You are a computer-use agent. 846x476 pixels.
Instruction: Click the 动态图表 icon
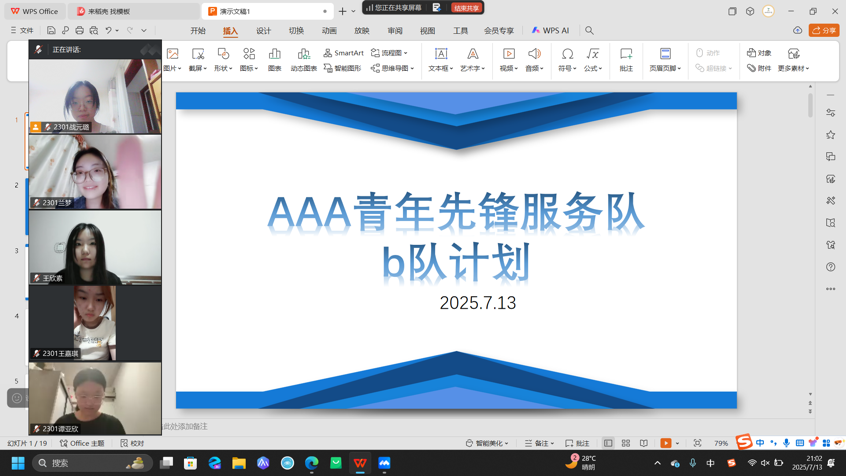pyautogui.click(x=304, y=59)
